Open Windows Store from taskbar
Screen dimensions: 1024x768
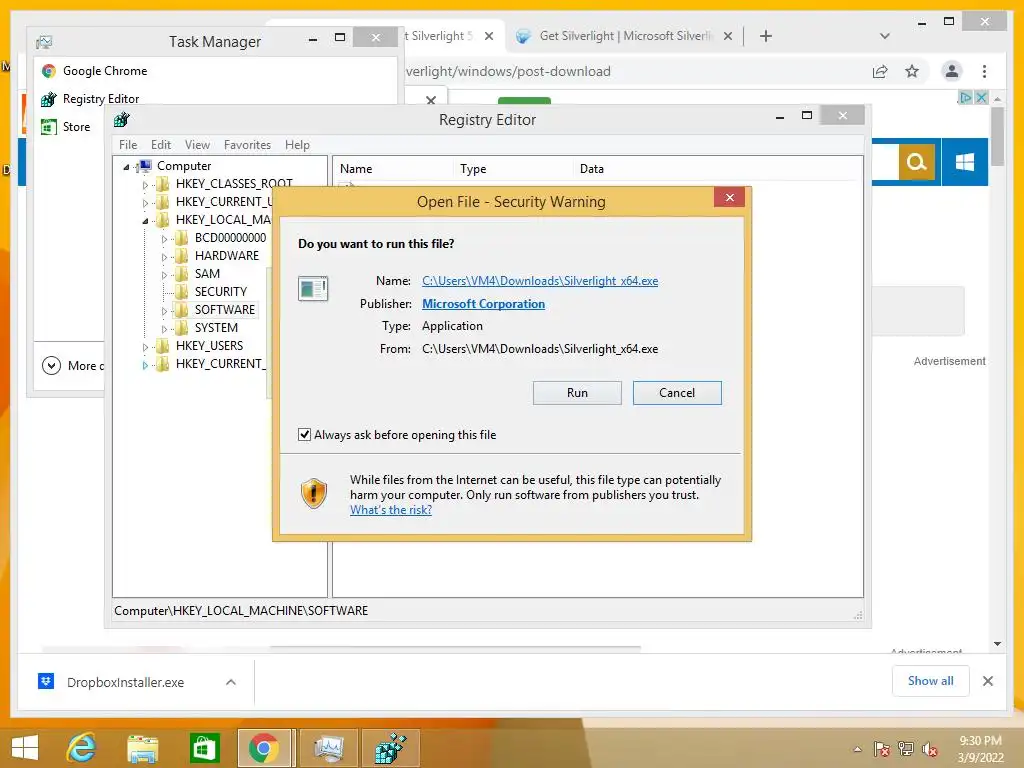(204, 748)
